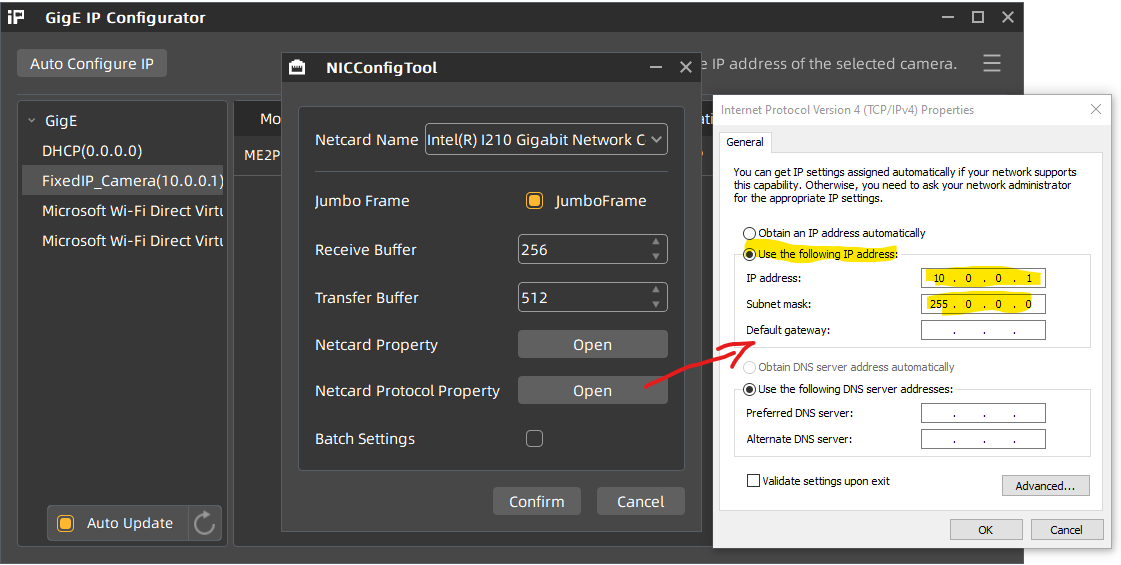The width and height of the screenshot is (1121, 565).
Task: Check Validate settings upon exit
Action: pyautogui.click(x=753, y=481)
